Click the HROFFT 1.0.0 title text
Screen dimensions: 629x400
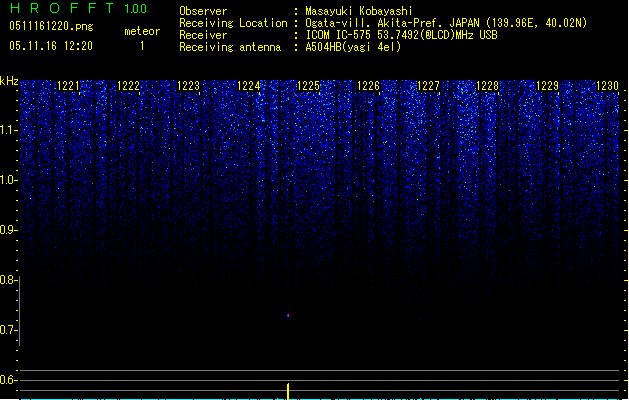tap(78, 8)
